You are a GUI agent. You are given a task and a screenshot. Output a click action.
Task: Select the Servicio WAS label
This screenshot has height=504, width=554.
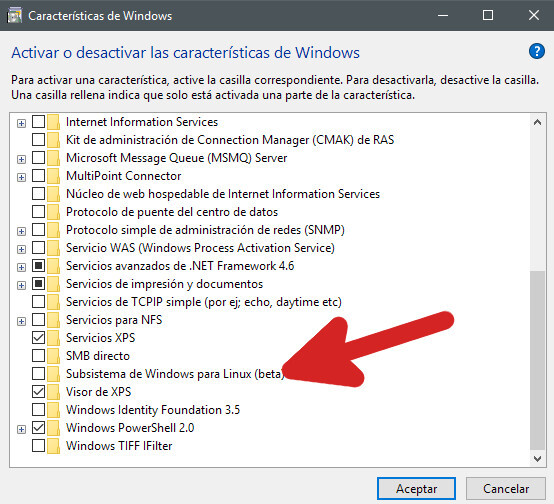[200, 248]
